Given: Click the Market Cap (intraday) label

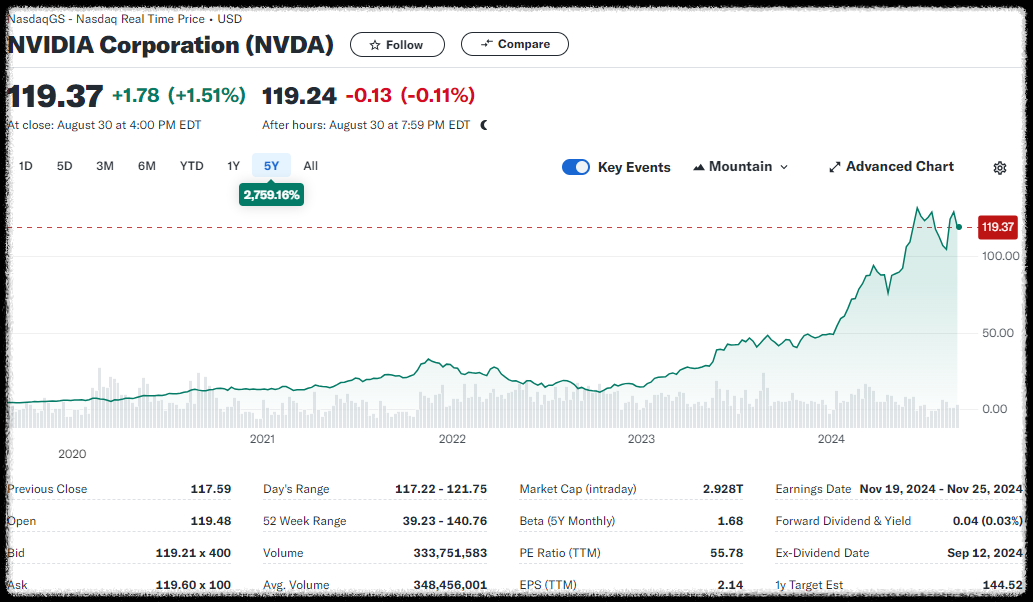Looking at the screenshot, I should (578, 489).
